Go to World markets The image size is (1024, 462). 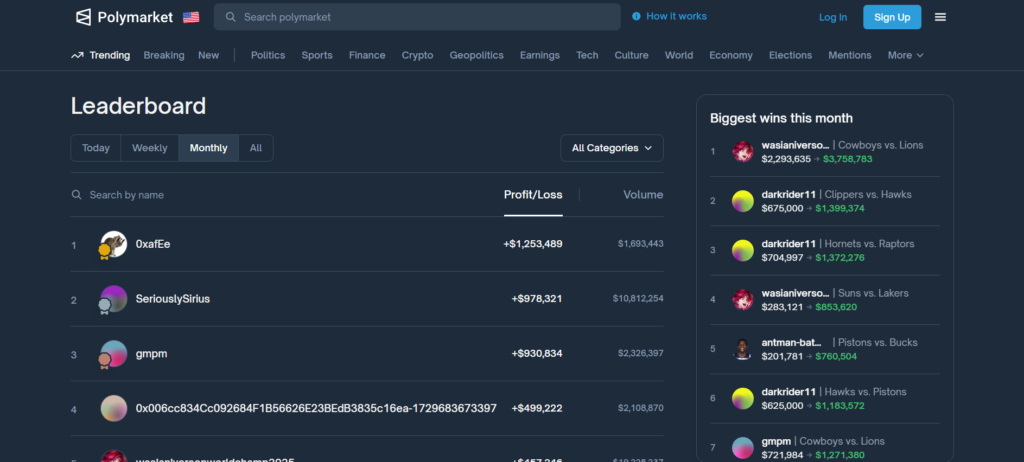679,56
